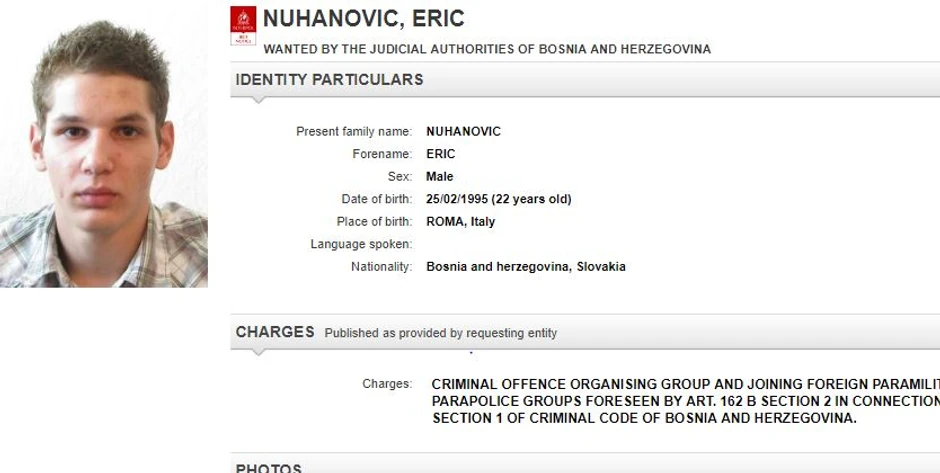This screenshot has width=940, height=473.
Task: Select the Charges section header
Action: coord(275,332)
